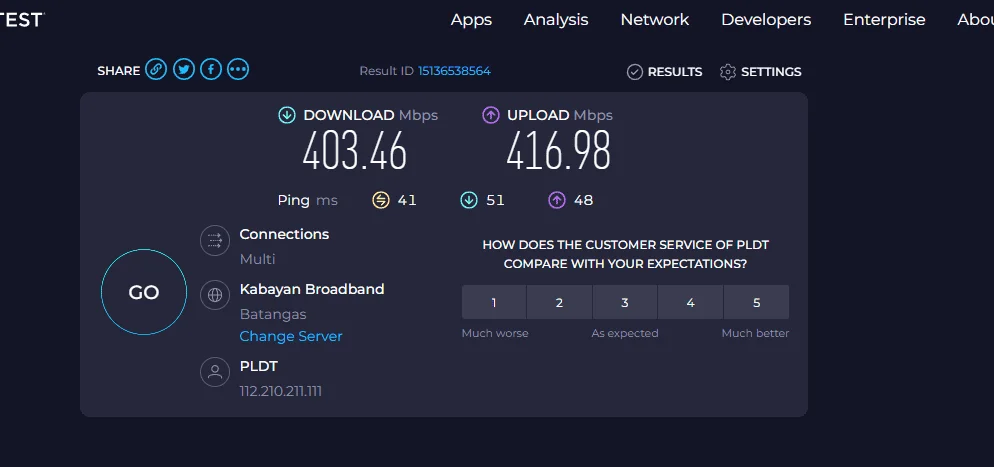Click the yellow idle ping icon

click(380, 200)
